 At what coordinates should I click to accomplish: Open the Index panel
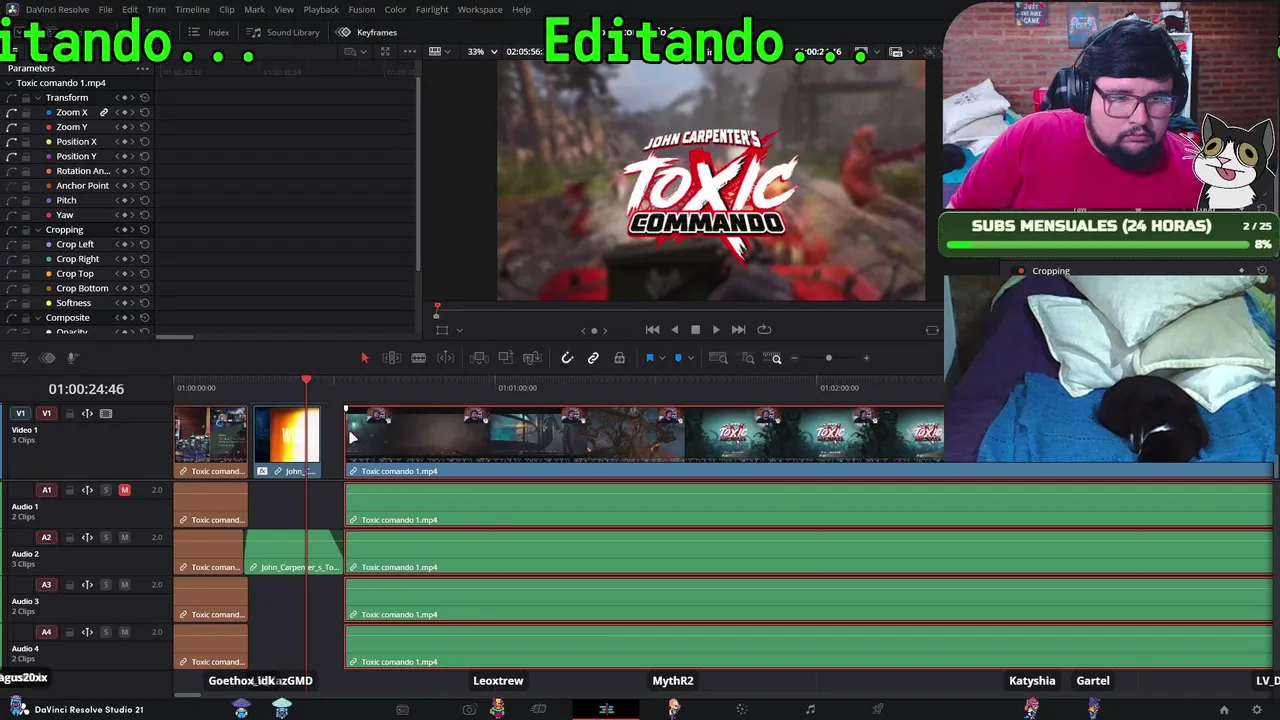pos(209,32)
